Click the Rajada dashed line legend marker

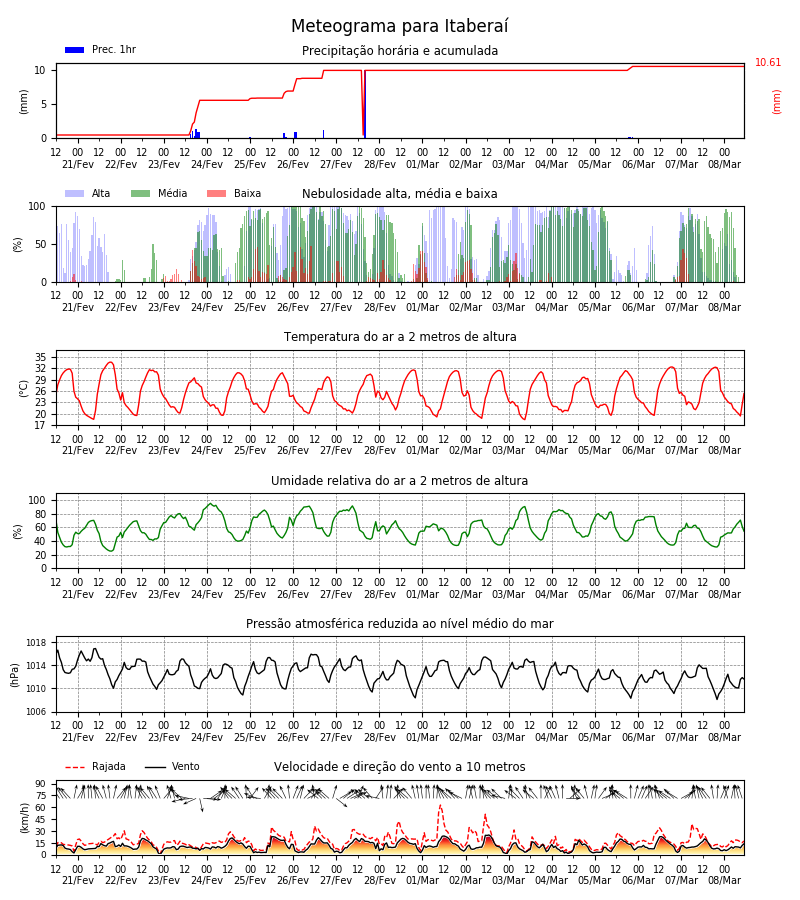[75, 767]
